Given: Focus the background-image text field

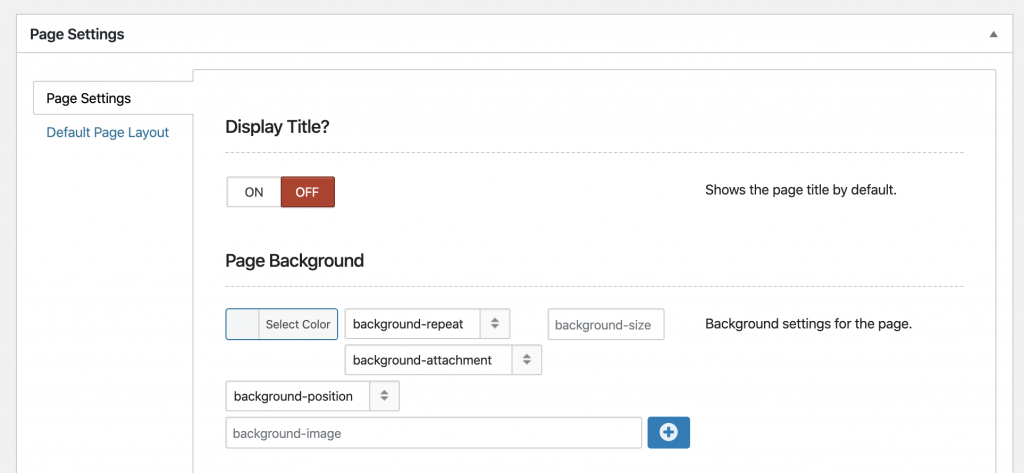Looking at the screenshot, I should (x=434, y=433).
